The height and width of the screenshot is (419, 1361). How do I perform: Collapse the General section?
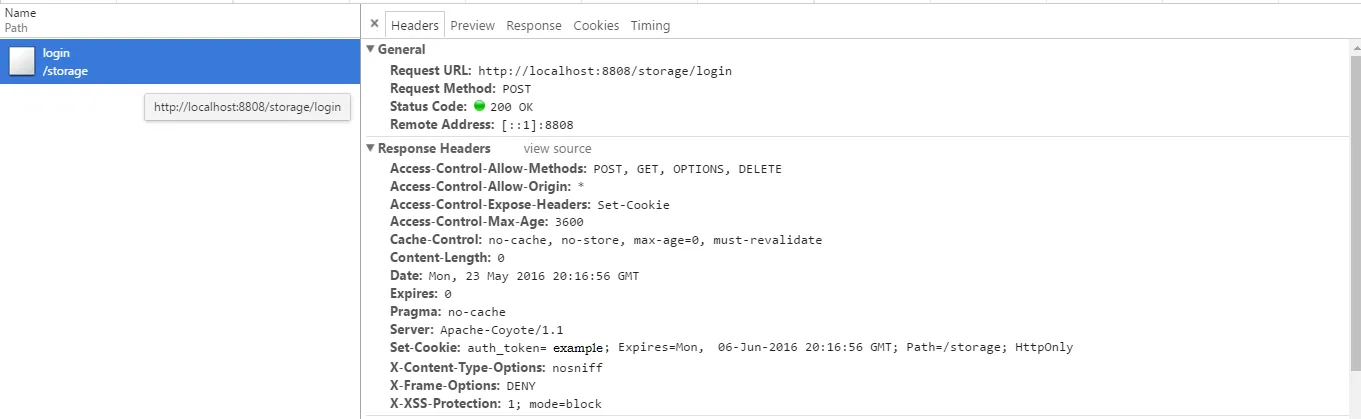[x=371, y=49]
